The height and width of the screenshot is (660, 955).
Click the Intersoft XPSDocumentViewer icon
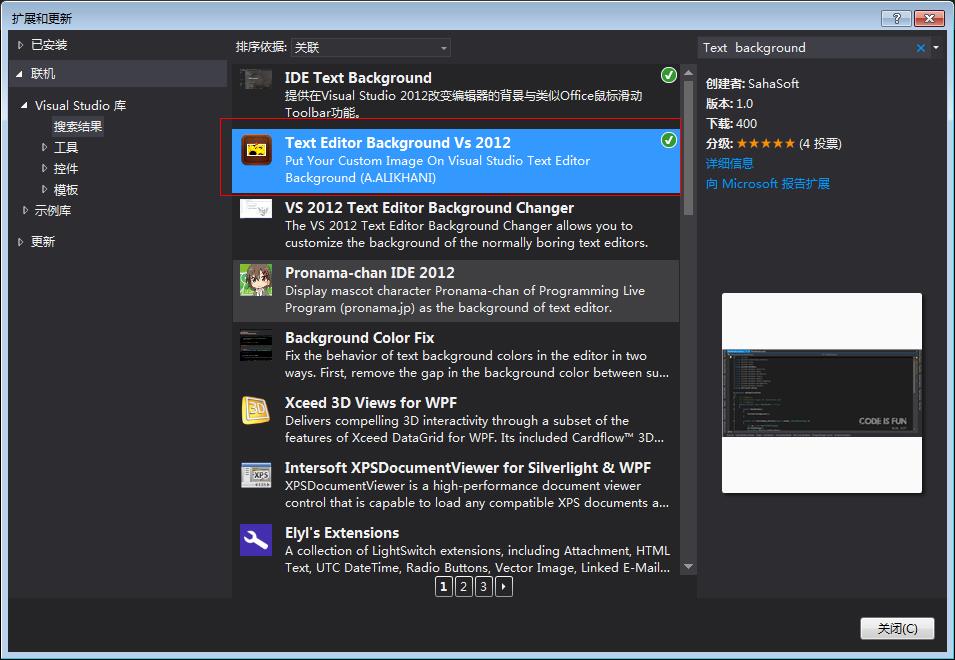[256, 476]
